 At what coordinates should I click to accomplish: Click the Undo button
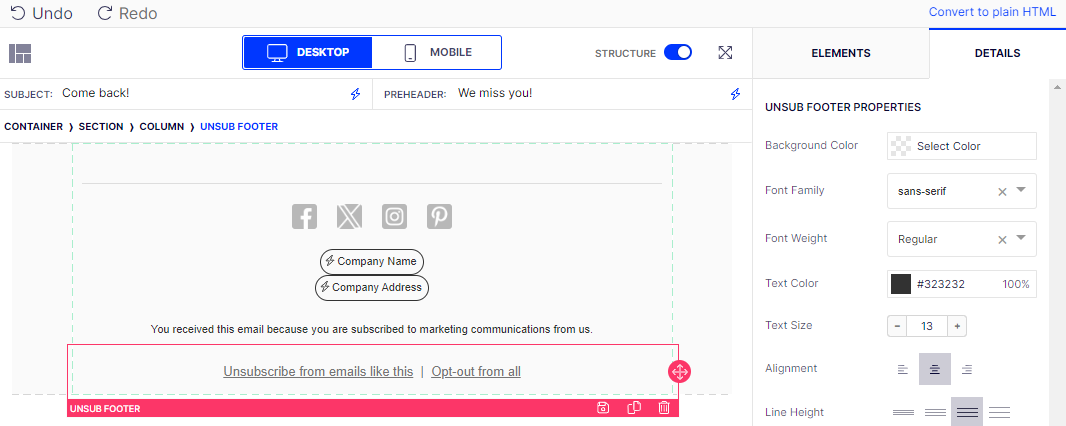pyautogui.click(x=42, y=14)
